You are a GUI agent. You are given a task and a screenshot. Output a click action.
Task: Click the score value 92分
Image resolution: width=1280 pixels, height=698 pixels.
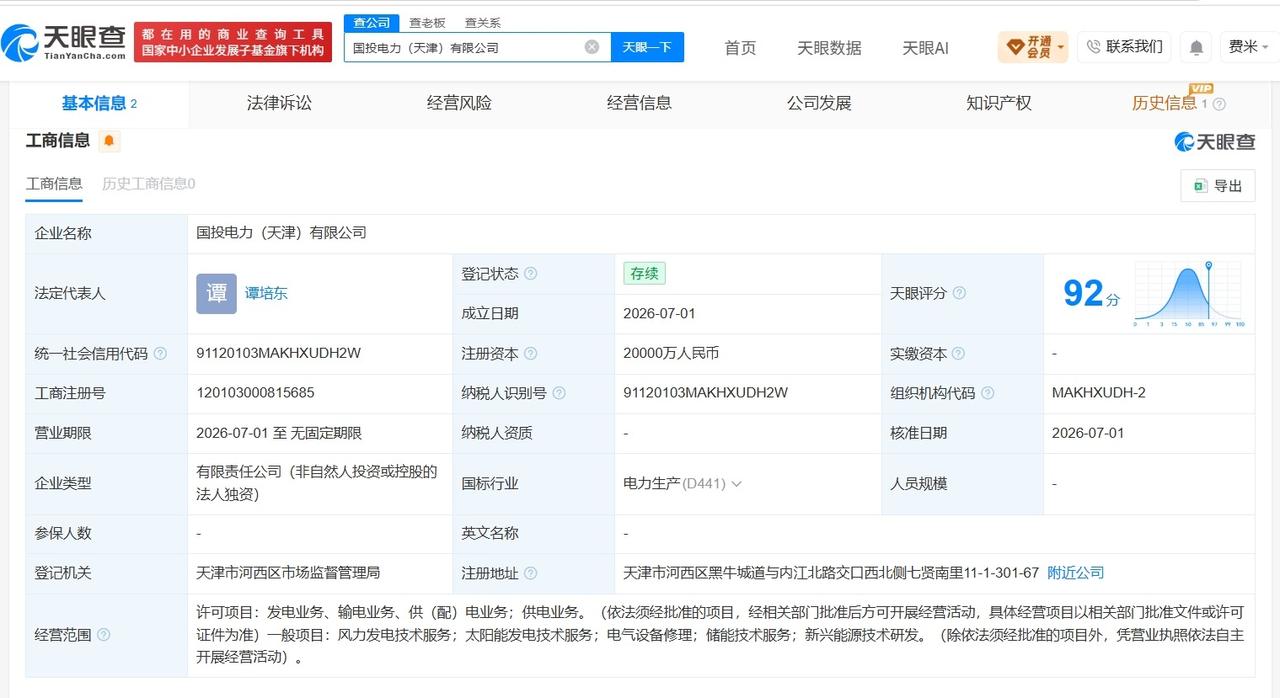(x=1091, y=294)
